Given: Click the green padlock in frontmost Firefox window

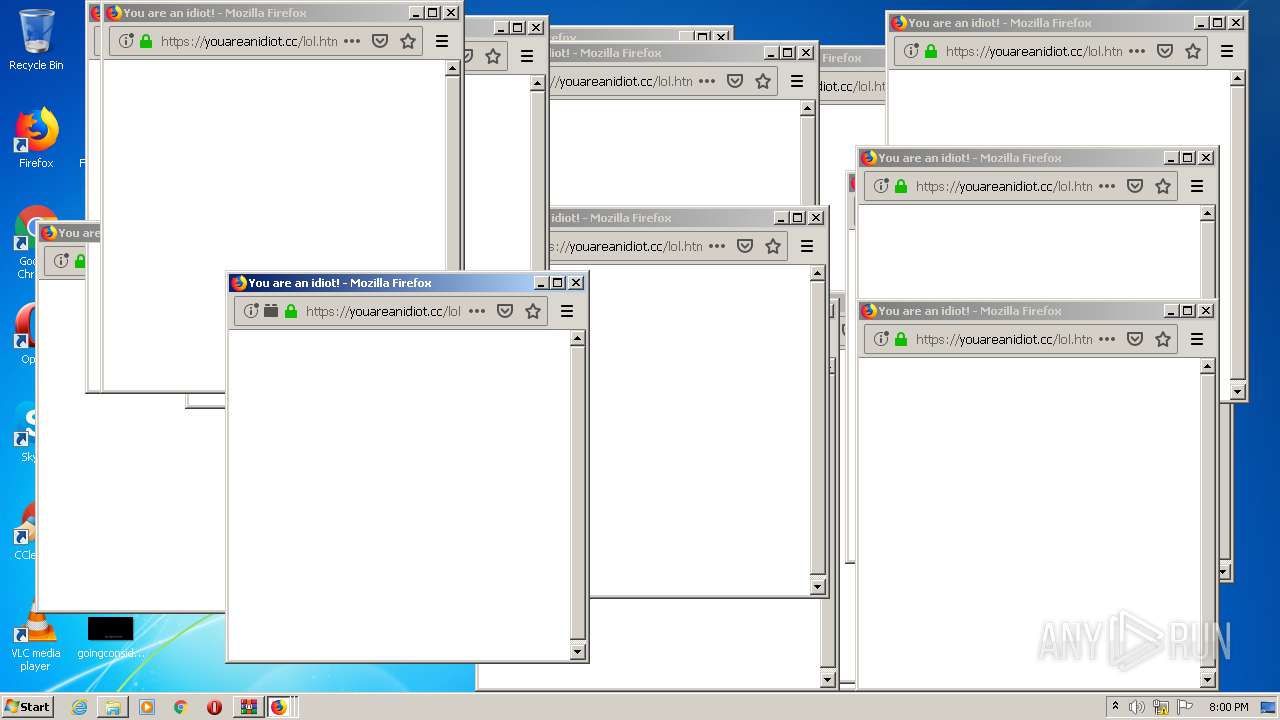Looking at the screenshot, I should 291,311.
